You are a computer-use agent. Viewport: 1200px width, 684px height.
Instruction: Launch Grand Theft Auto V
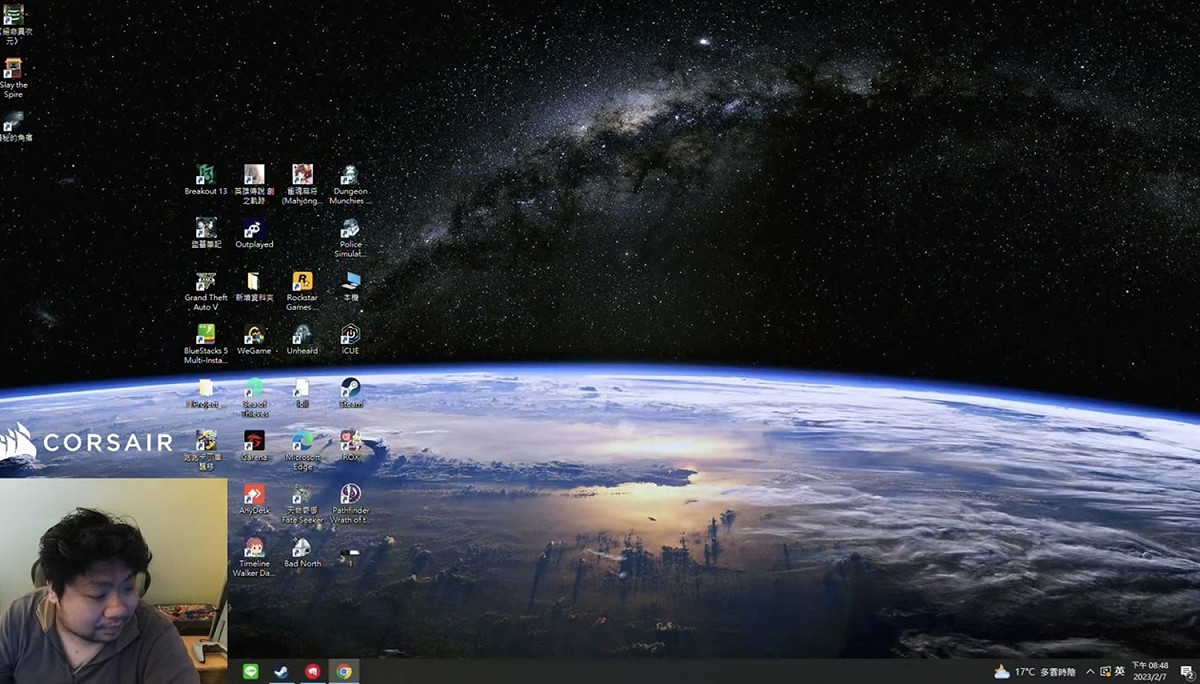coord(206,291)
